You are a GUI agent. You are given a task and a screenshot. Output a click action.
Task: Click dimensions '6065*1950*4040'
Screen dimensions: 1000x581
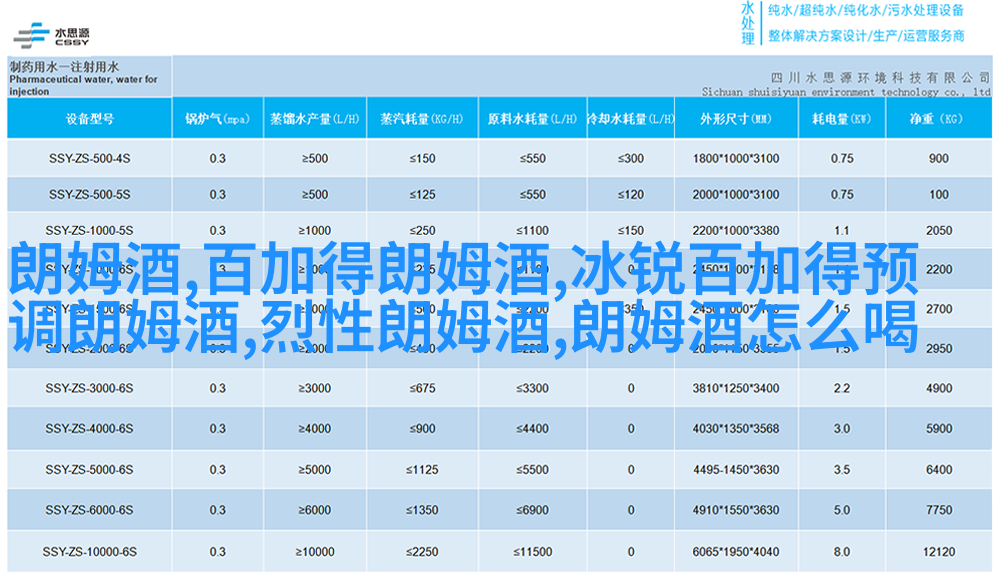[x=736, y=552]
